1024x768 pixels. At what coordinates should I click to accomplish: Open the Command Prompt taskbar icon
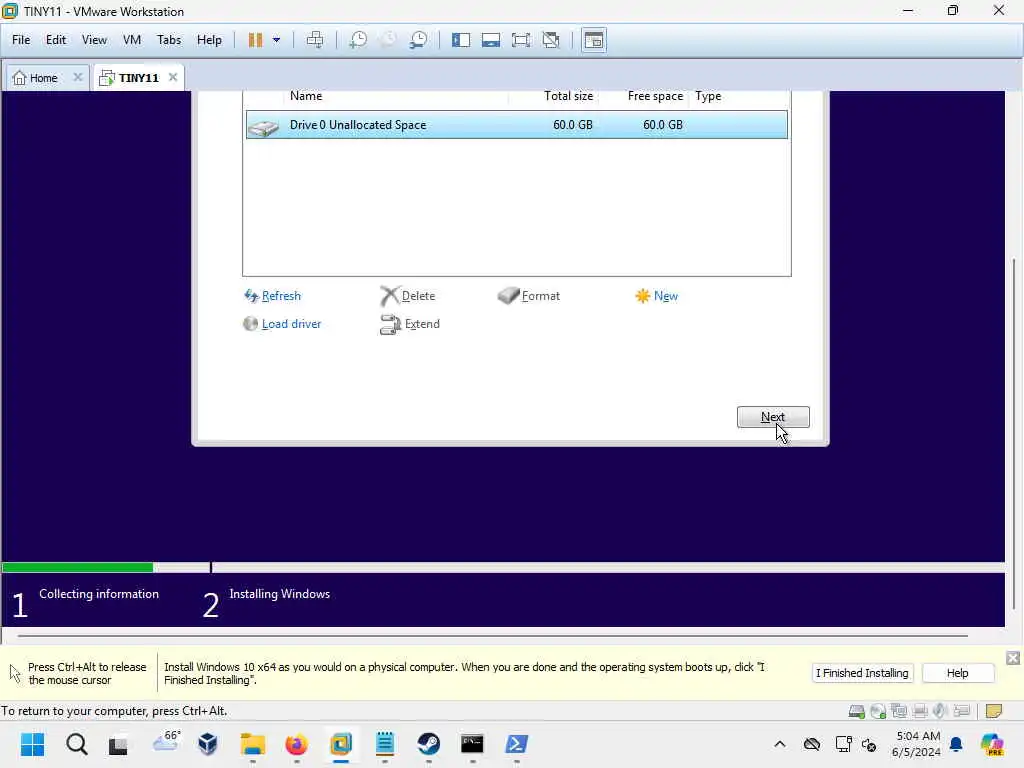click(472, 744)
